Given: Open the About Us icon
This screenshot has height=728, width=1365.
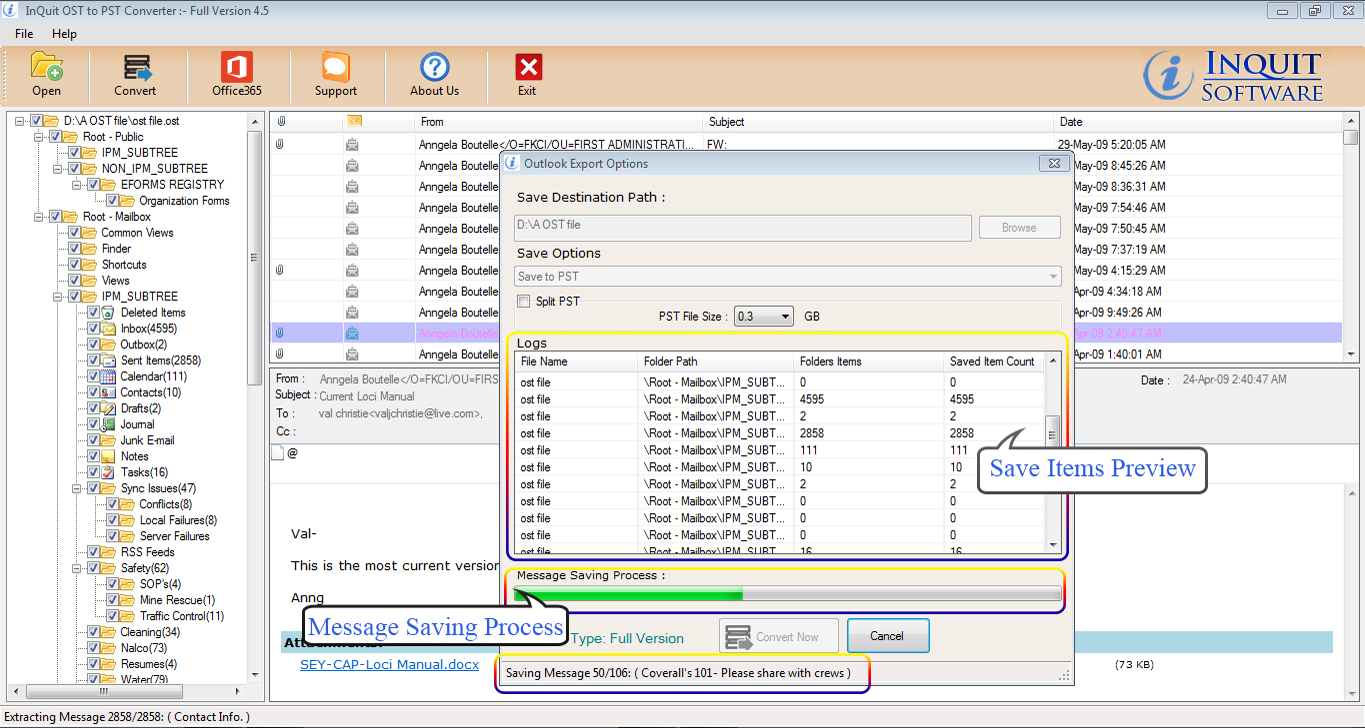Looking at the screenshot, I should tap(434, 68).
